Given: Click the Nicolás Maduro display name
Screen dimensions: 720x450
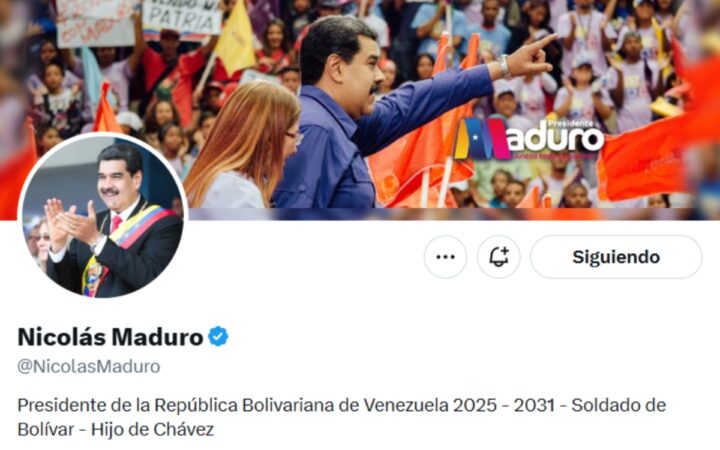Looking at the screenshot, I should tap(110, 337).
